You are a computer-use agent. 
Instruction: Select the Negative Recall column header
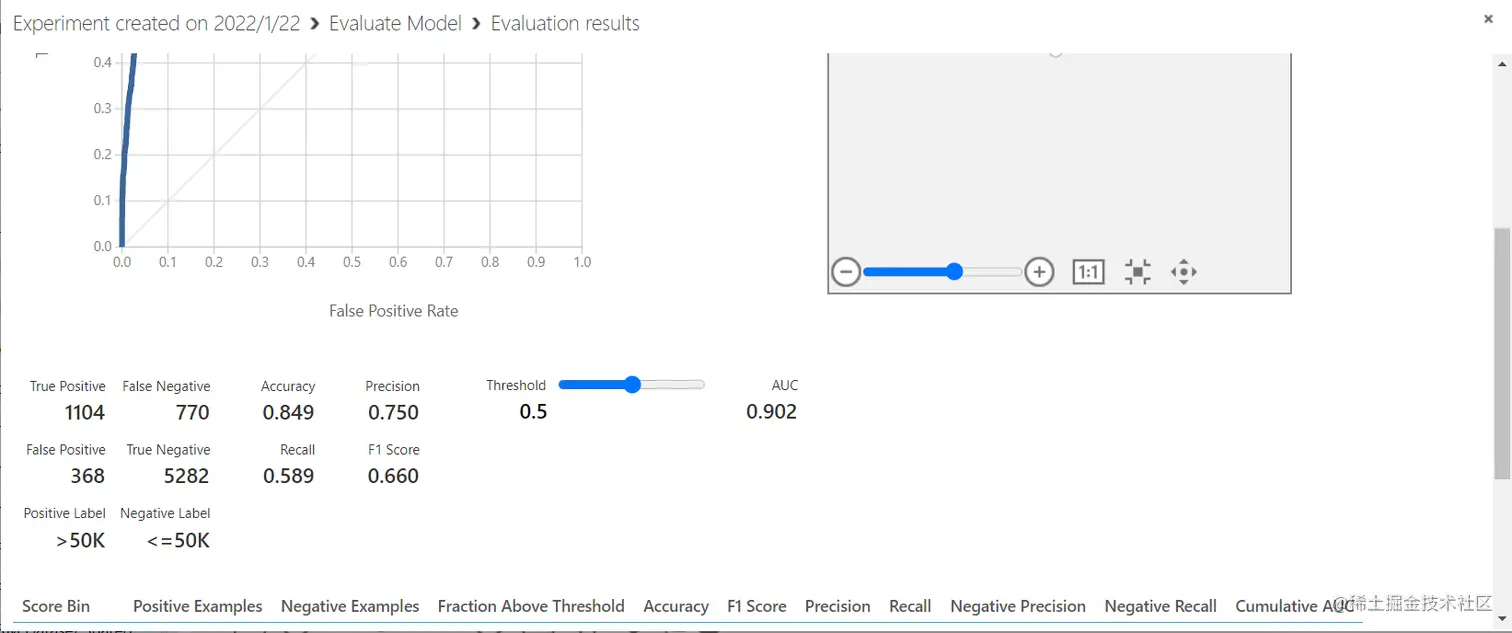click(x=1160, y=606)
